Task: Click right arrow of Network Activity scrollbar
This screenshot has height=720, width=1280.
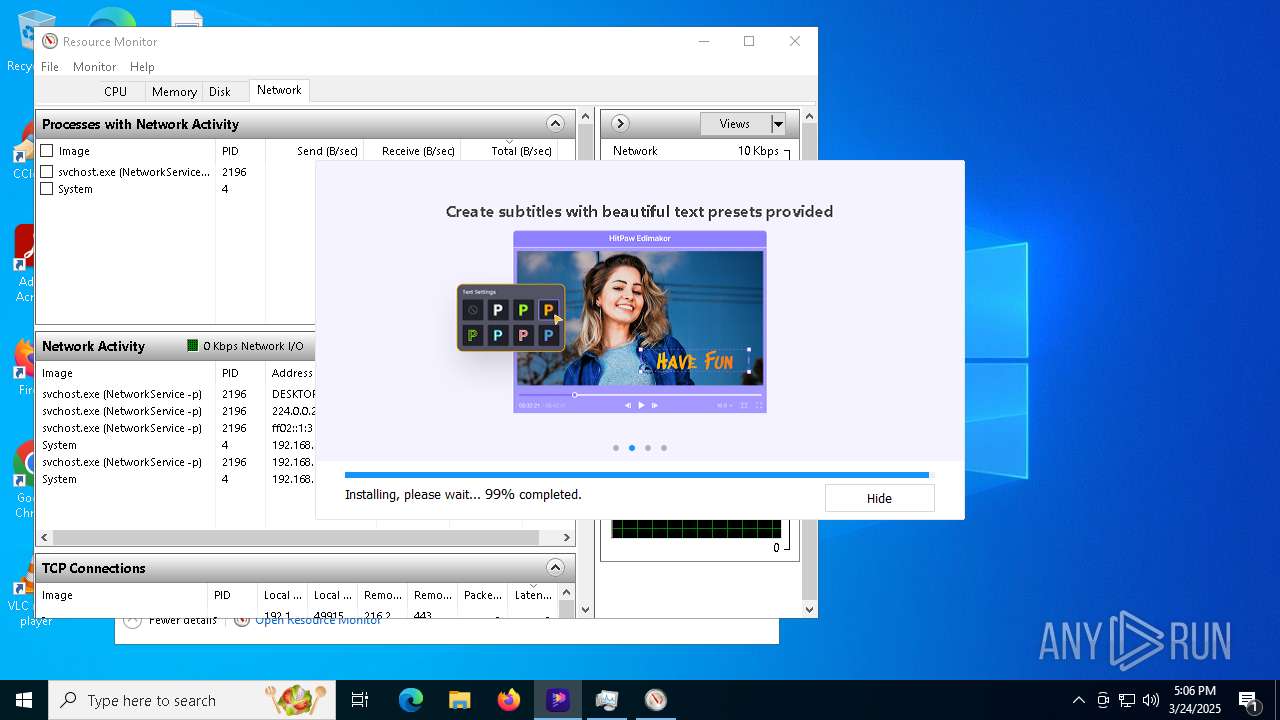Action: click(x=566, y=537)
